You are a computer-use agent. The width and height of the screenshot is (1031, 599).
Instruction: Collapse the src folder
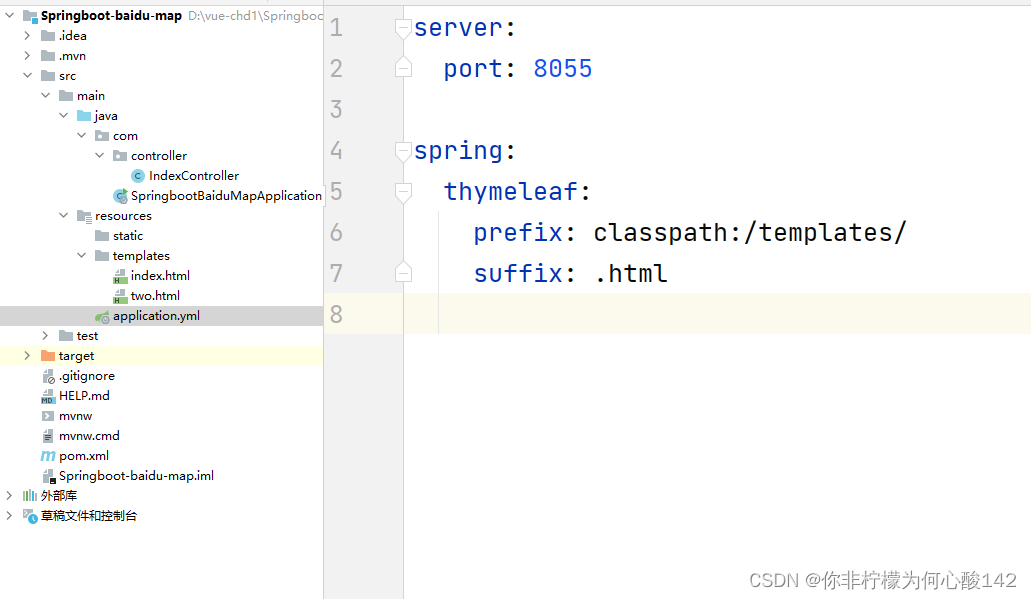28,75
